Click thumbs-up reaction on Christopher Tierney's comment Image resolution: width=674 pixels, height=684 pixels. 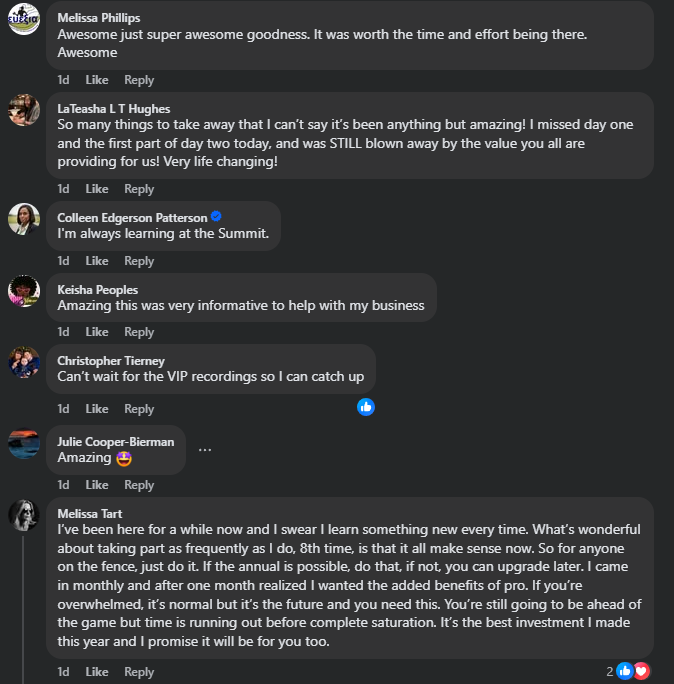click(366, 407)
